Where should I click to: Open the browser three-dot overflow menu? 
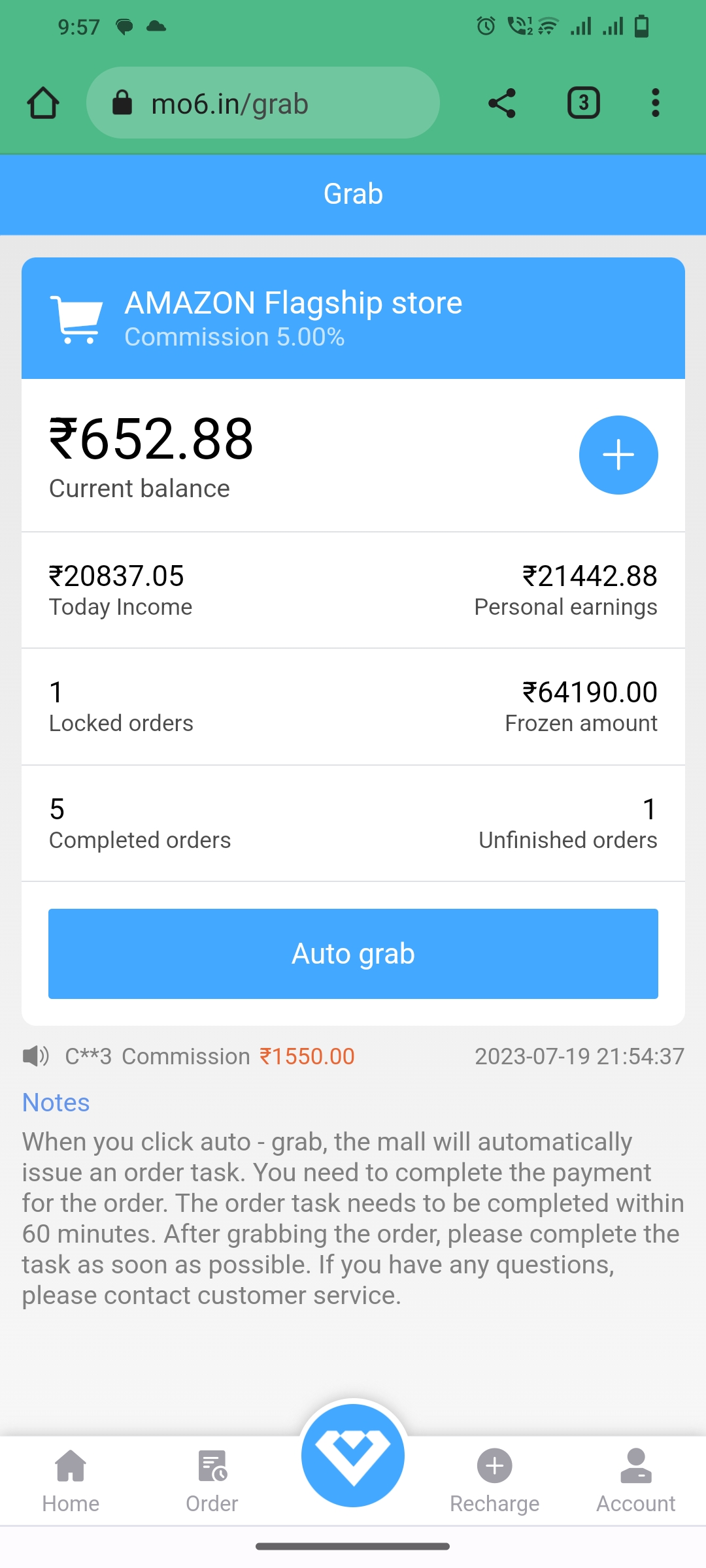pos(655,103)
